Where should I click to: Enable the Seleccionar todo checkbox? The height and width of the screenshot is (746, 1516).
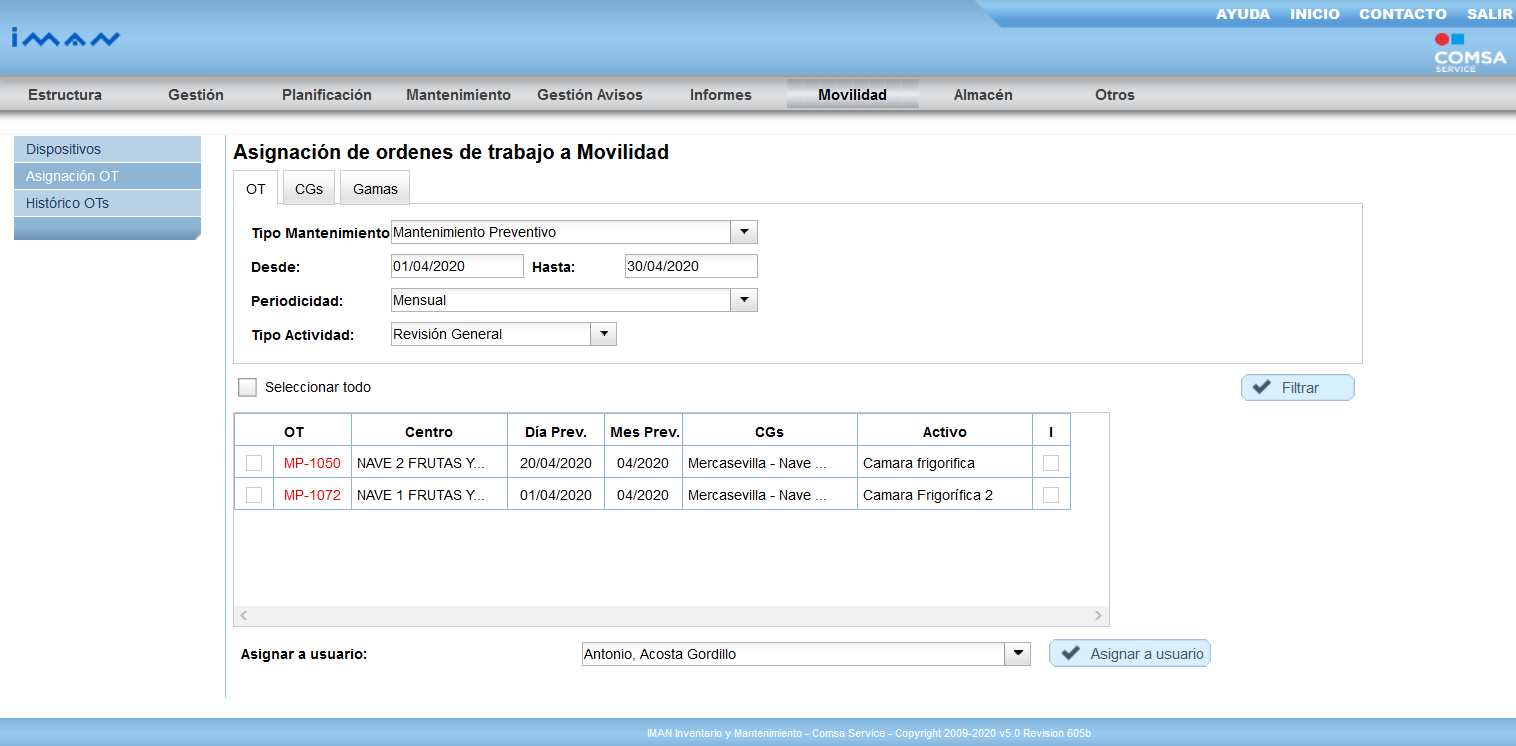247,387
